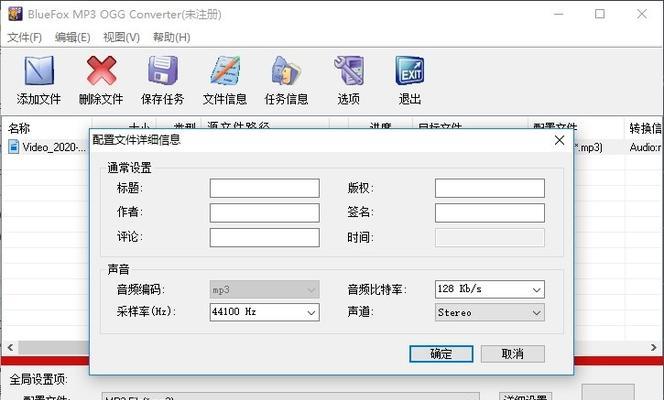Open 选项 settings tool icon
This screenshot has height=400, width=664.
tap(349, 71)
